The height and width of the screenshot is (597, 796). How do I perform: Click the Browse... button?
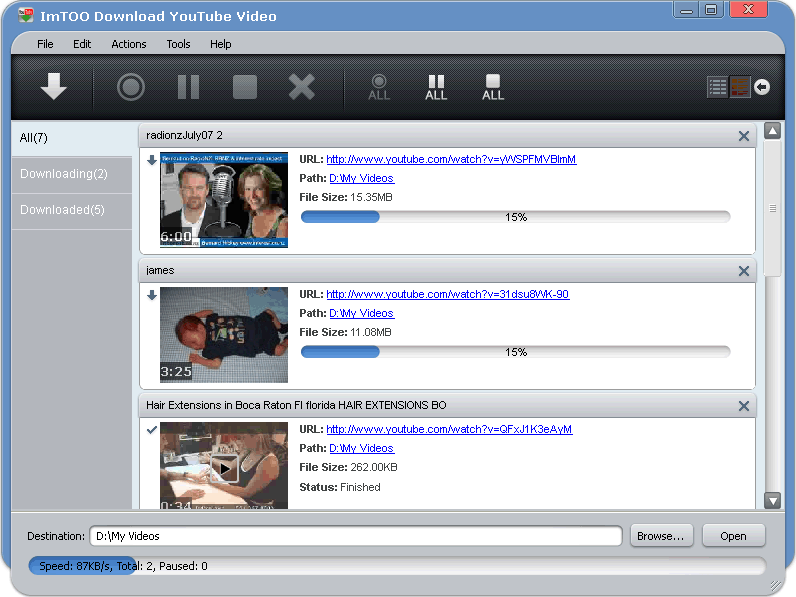coord(661,536)
